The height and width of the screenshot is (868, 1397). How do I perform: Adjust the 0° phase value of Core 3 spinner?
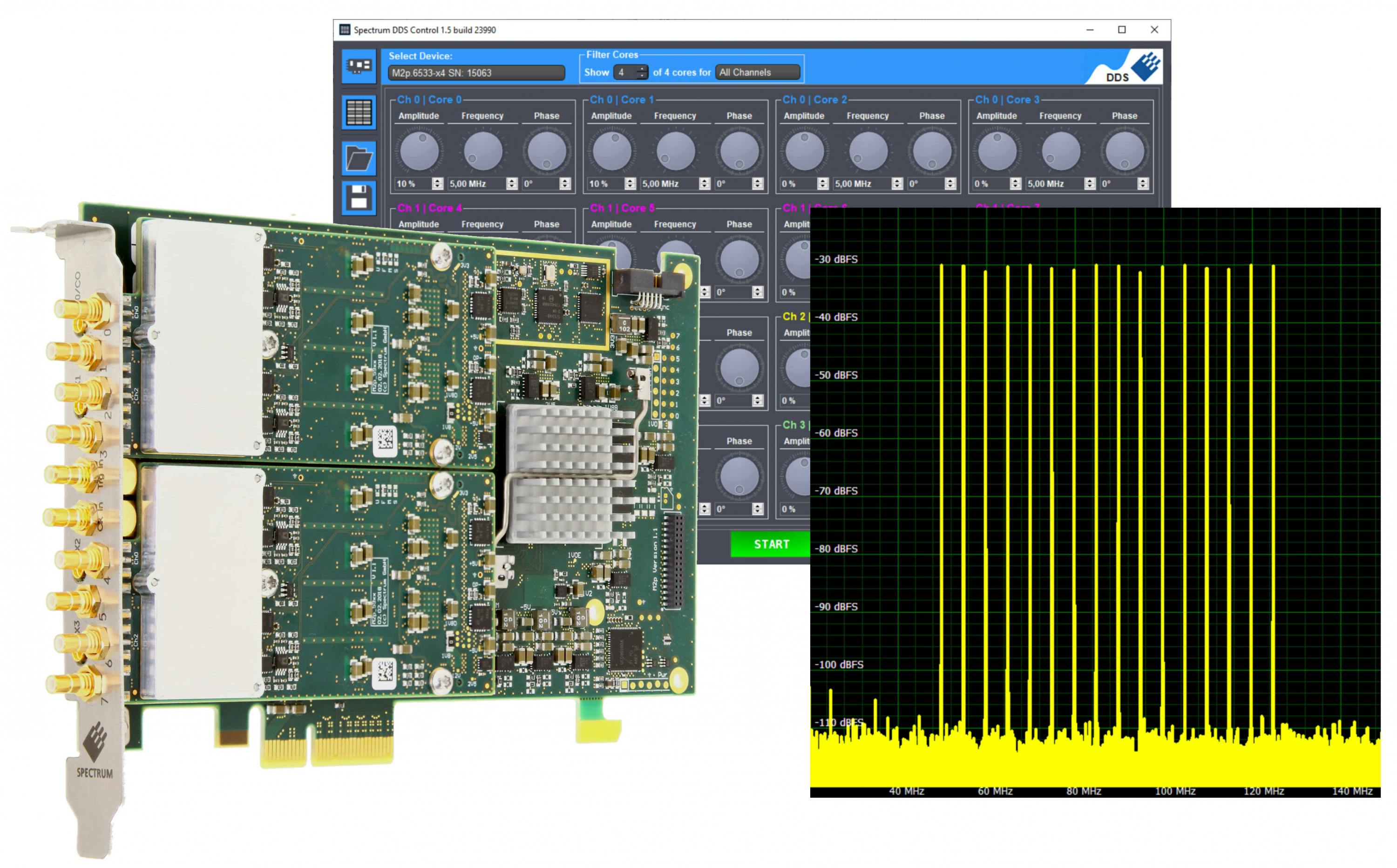[x=1143, y=184]
